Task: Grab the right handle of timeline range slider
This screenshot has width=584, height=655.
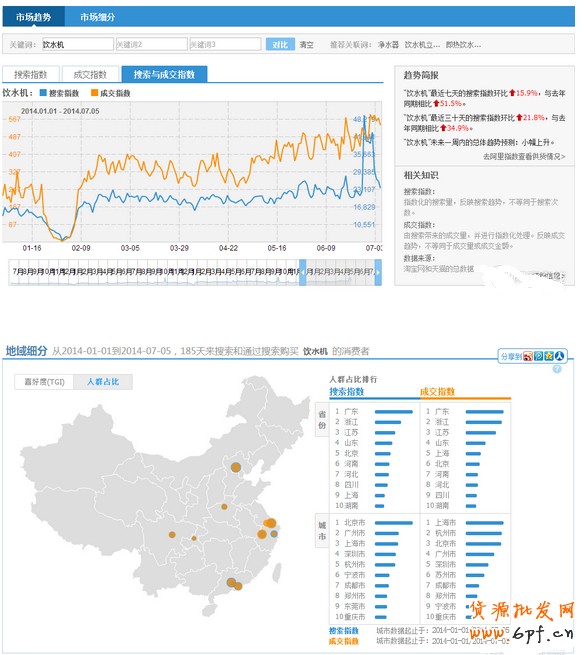Action: point(378,272)
